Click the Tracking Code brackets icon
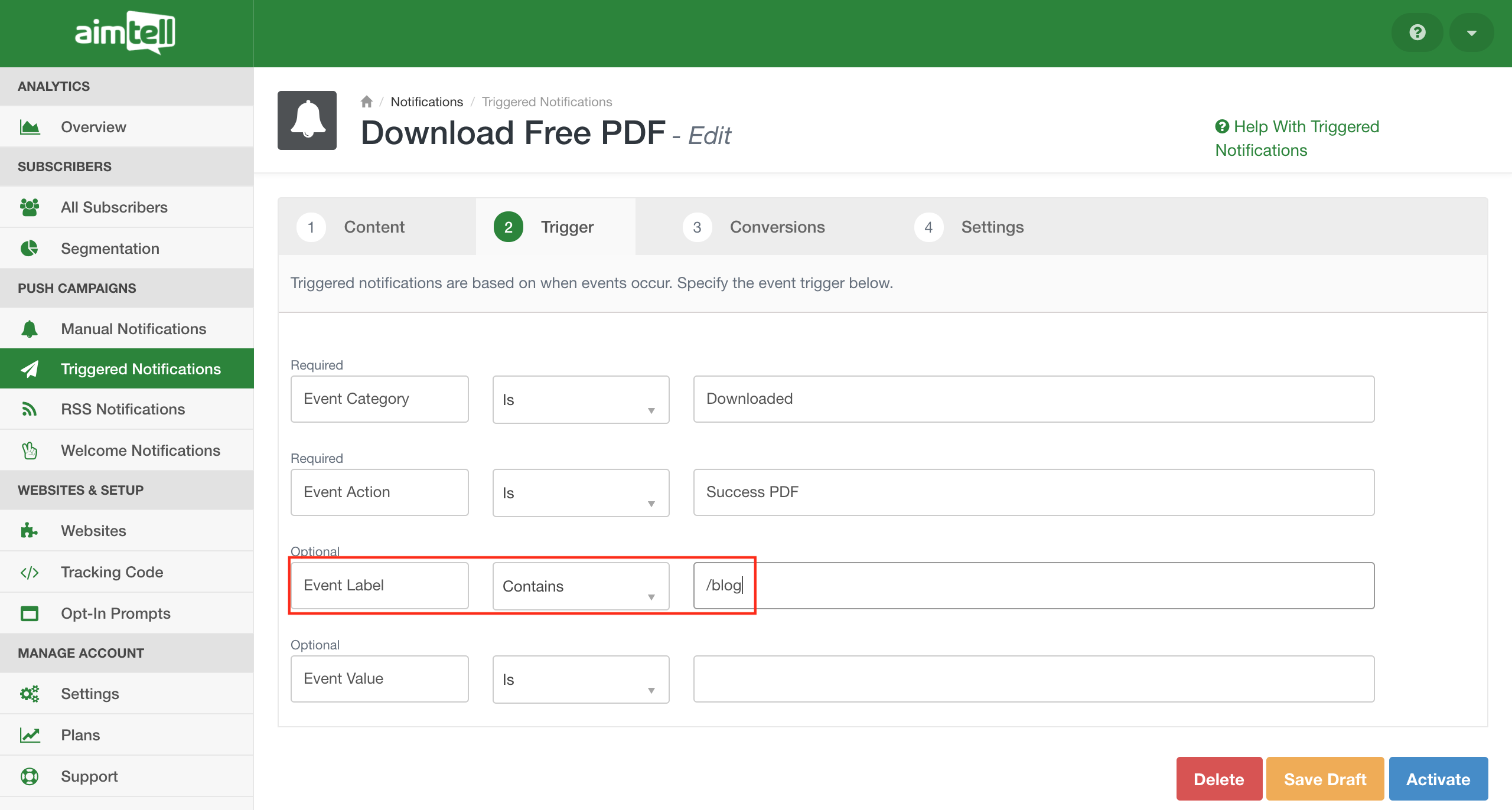1512x810 pixels. pyautogui.click(x=30, y=572)
